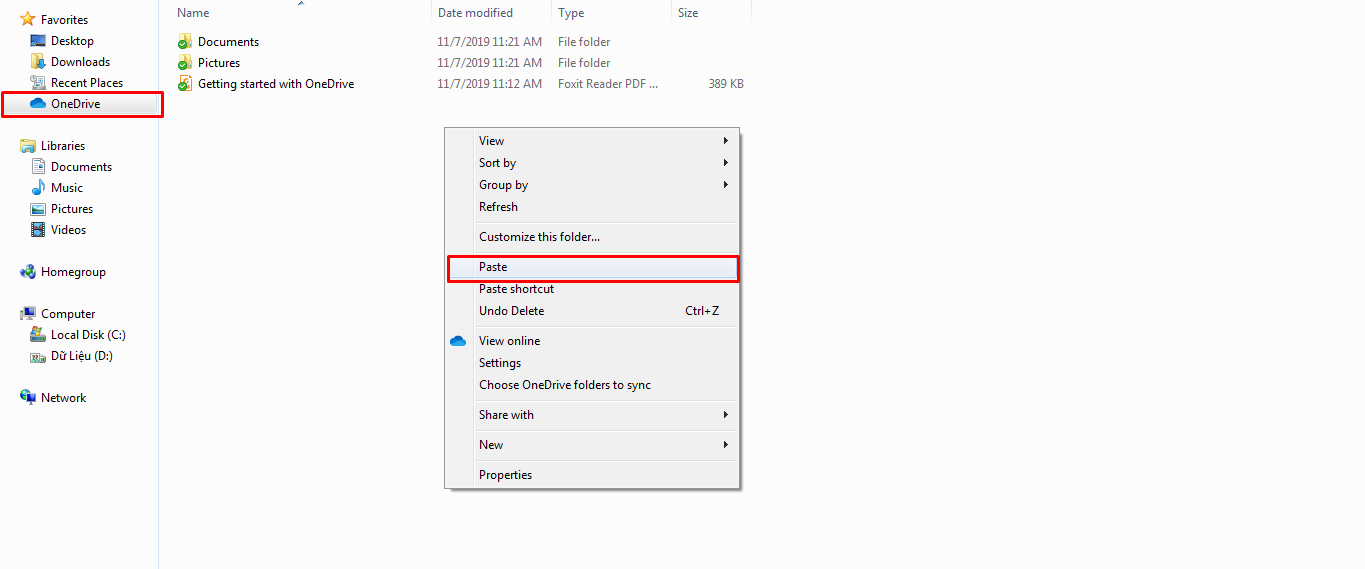Select Getting started with OneDrive file name

(276, 84)
